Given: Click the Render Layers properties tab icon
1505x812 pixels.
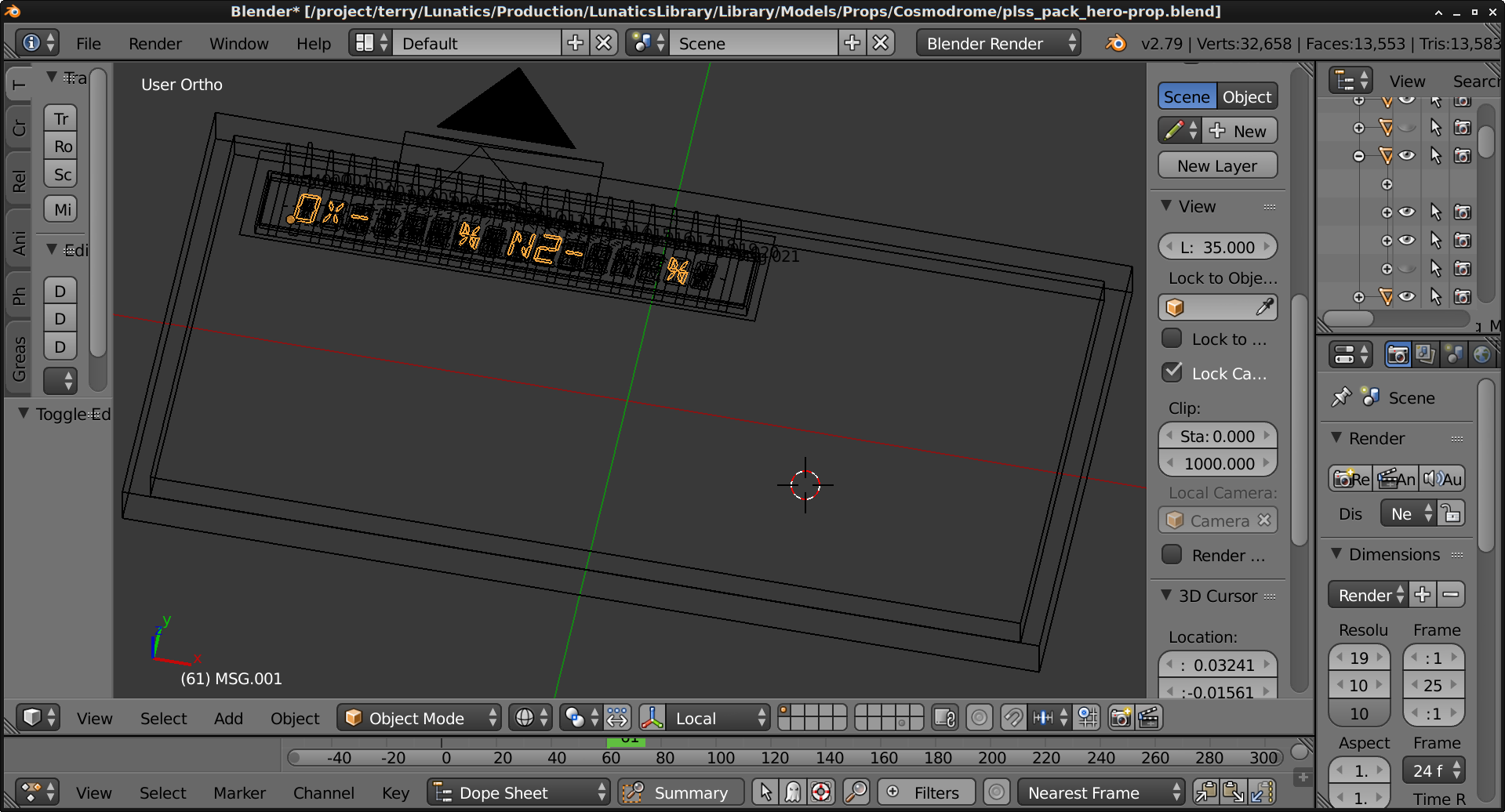Looking at the screenshot, I should [x=1425, y=355].
